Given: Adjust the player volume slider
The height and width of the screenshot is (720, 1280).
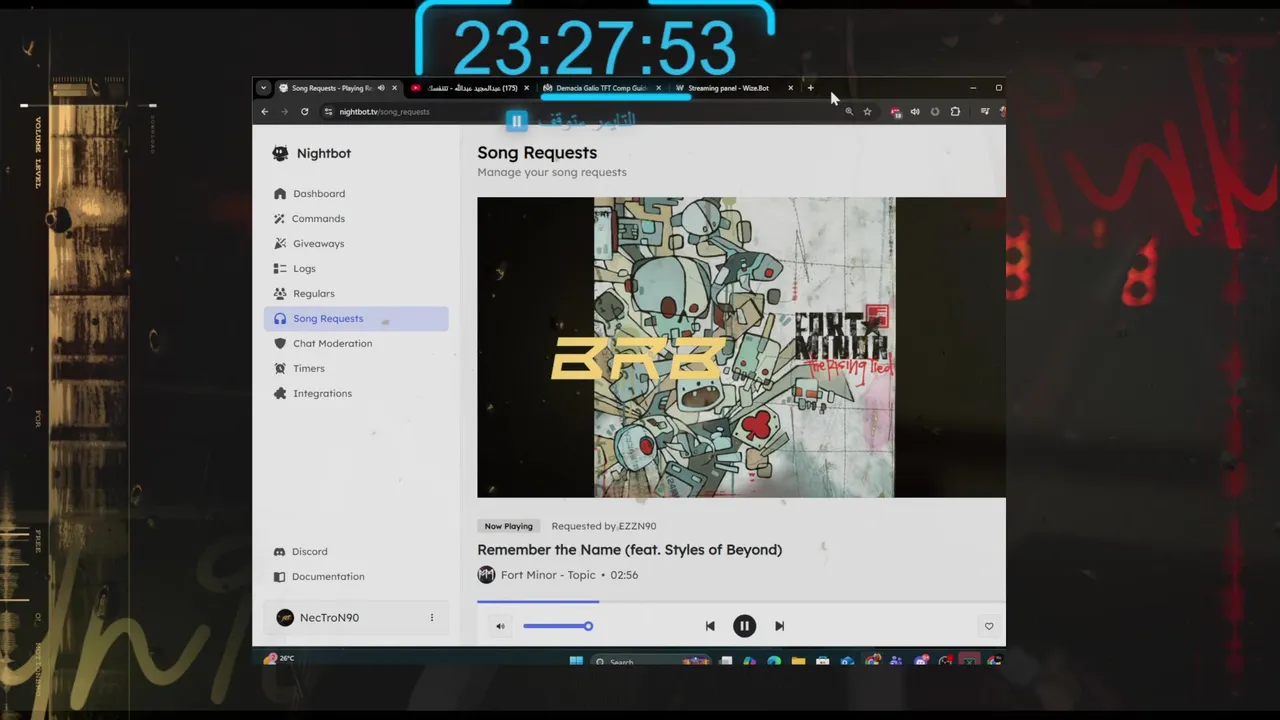Looking at the screenshot, I should point(558,626).
